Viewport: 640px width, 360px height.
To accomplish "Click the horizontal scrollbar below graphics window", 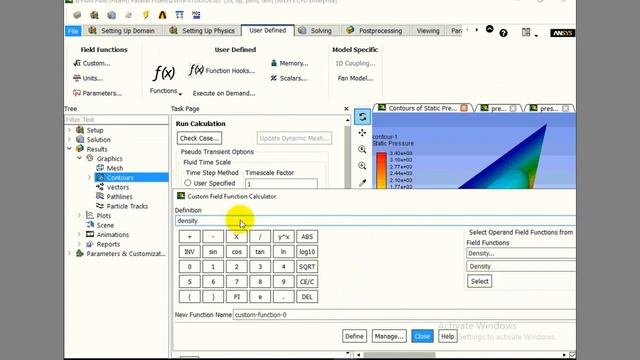I will coord(461,355).
